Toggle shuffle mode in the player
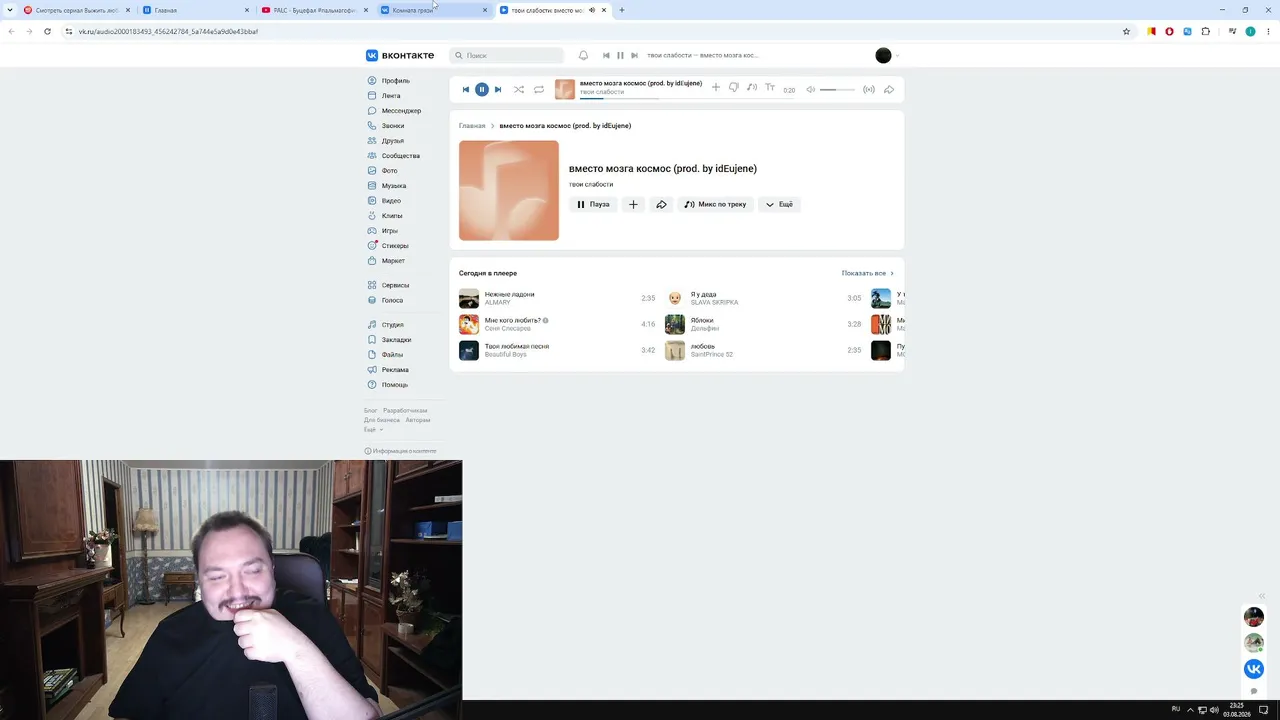Image resolution: width=1280 pixels, height=720 pixels. [519, 89]
